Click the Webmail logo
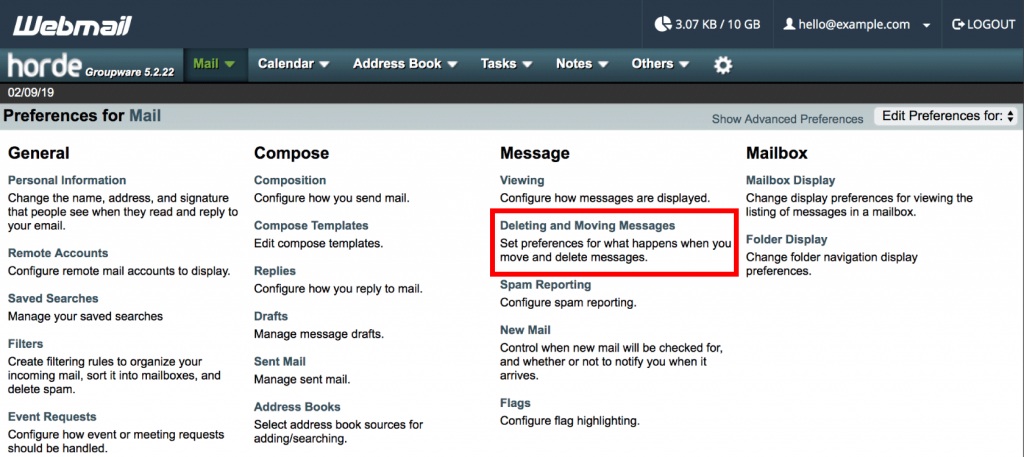This screenshot has height=457, width=1024. 72,24
